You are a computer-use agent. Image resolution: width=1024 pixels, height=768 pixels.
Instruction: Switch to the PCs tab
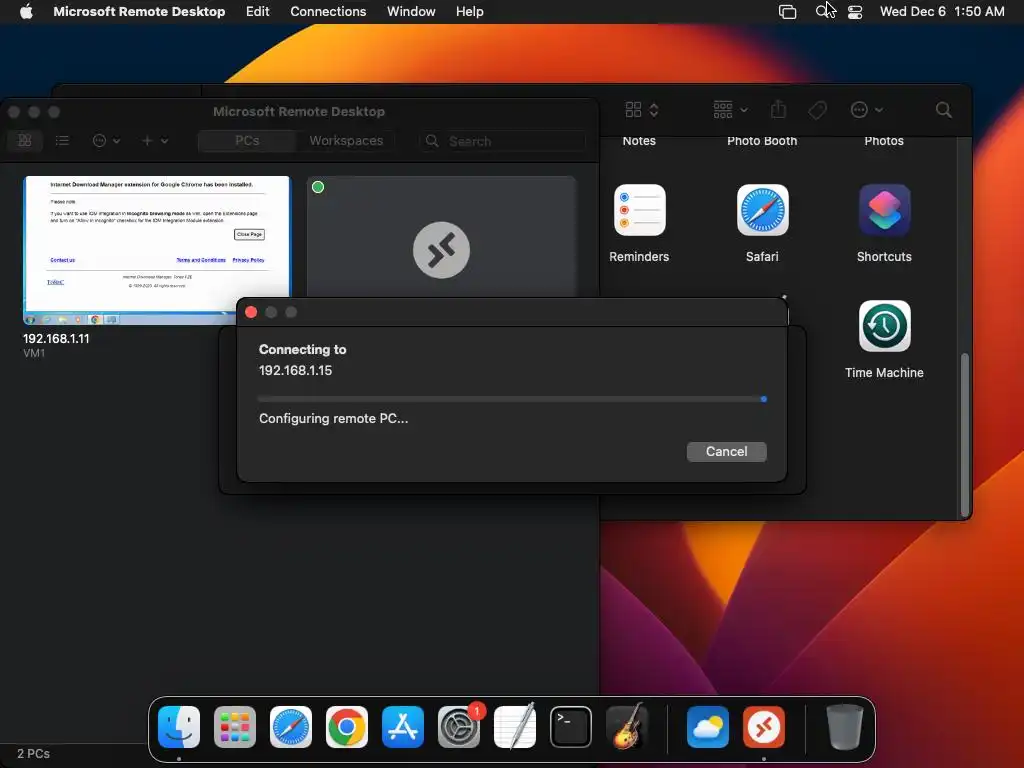(x=247, y=140)
